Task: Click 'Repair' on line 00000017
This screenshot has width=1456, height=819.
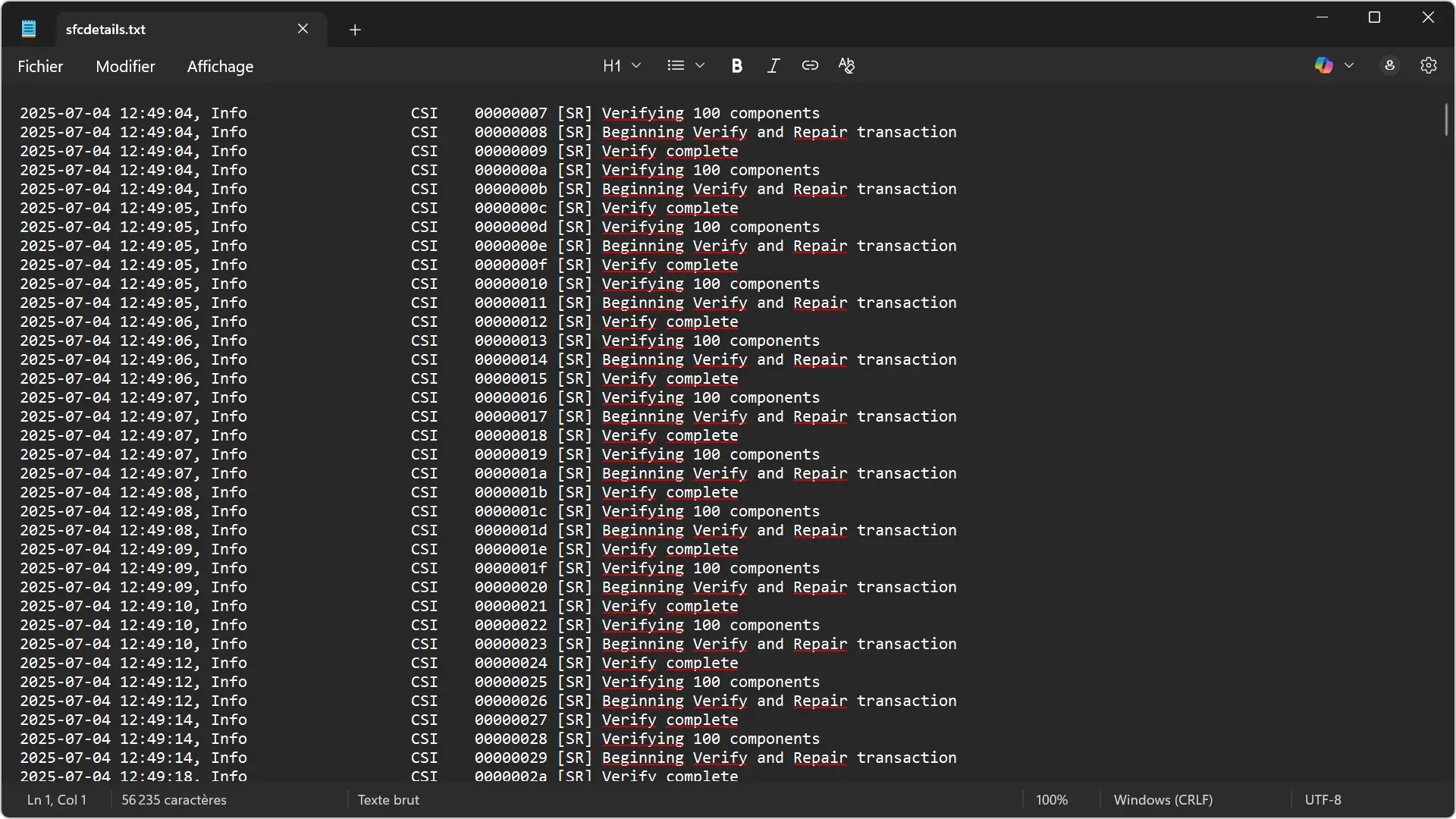Action: pyautogui.click(x=820, y=416)
